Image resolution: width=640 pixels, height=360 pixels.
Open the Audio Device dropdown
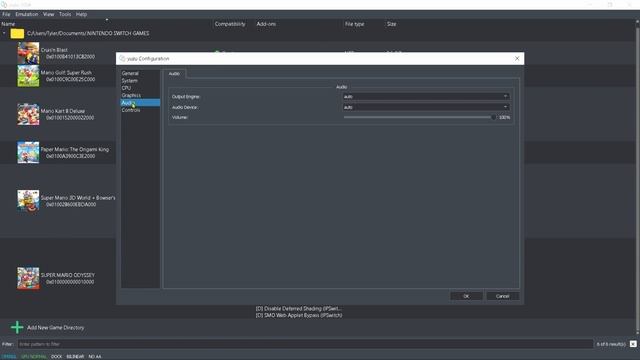[x=426, y=107]
